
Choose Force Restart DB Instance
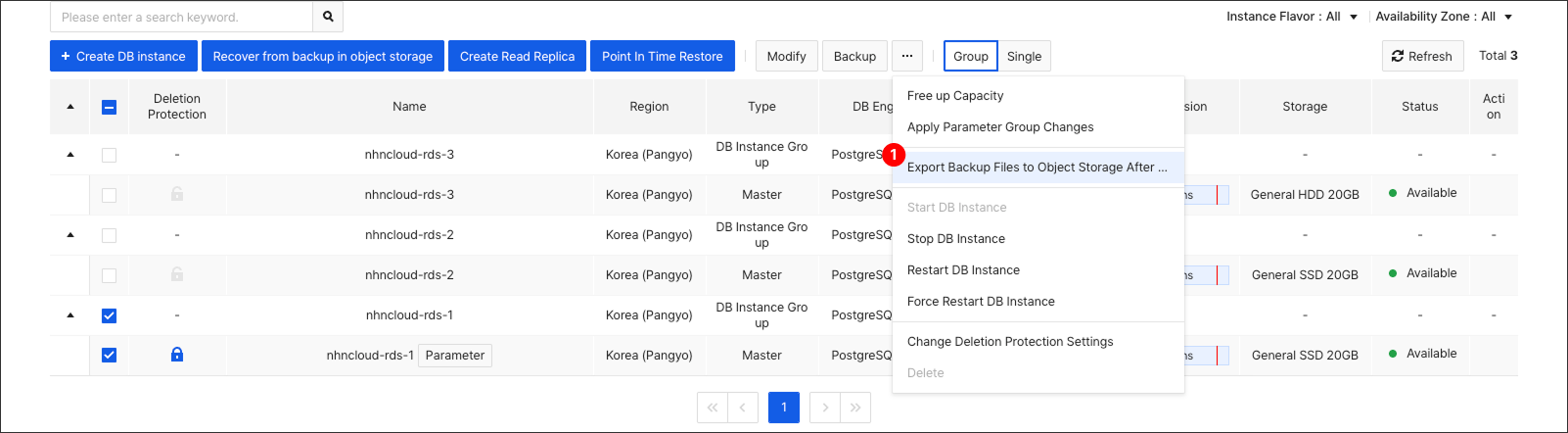[x=1038, y=302]
